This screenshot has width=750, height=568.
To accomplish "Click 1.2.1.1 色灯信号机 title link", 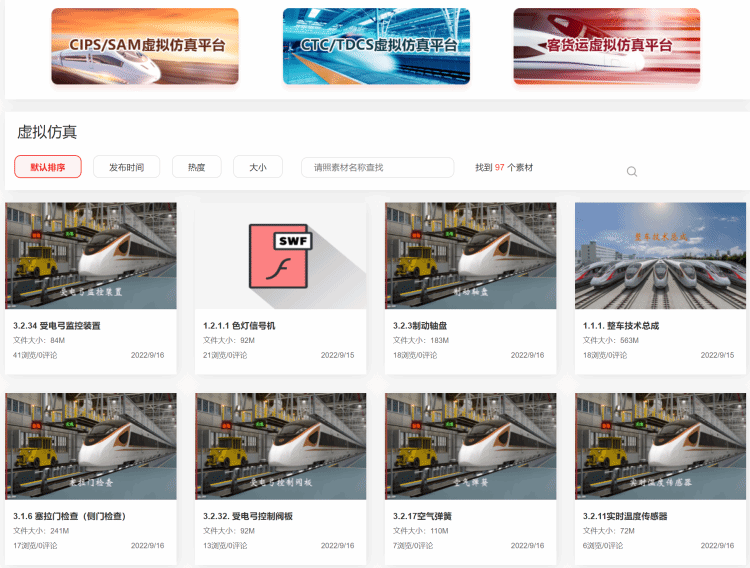I will pyautogui.click(x=239, y=326).
